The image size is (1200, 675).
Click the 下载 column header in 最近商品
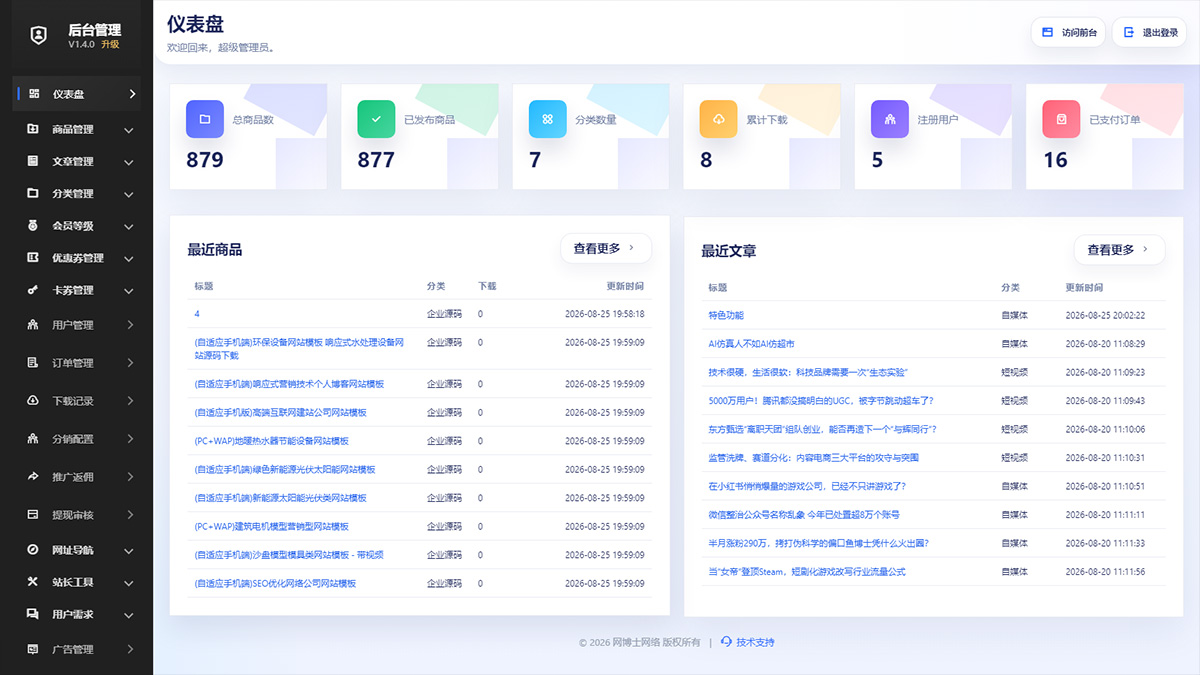pos(487,285)
